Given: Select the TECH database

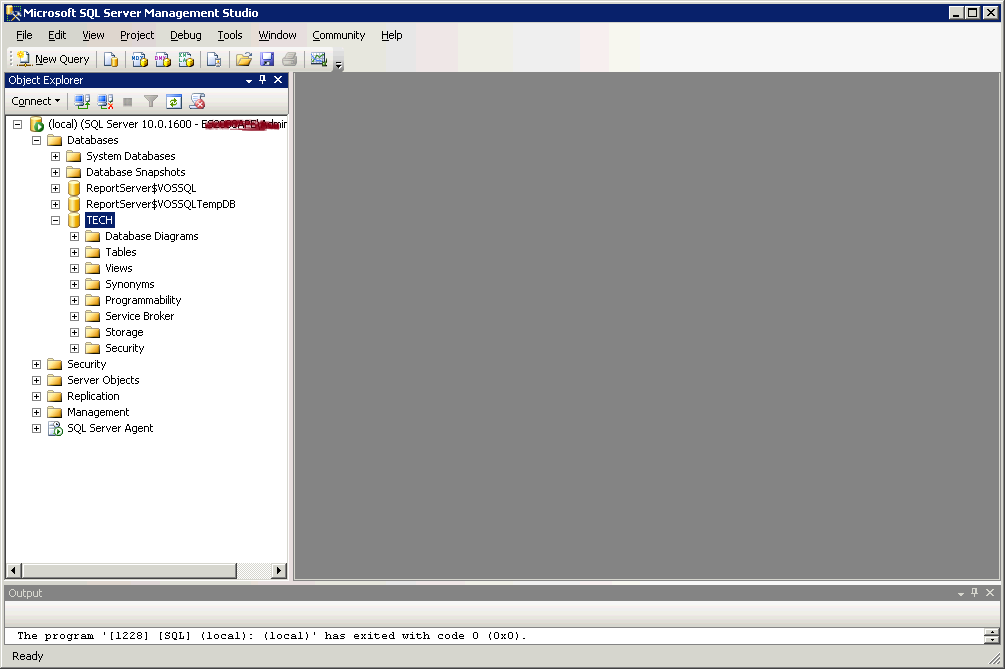Looking at the screenshot, I should coord(99,220).
